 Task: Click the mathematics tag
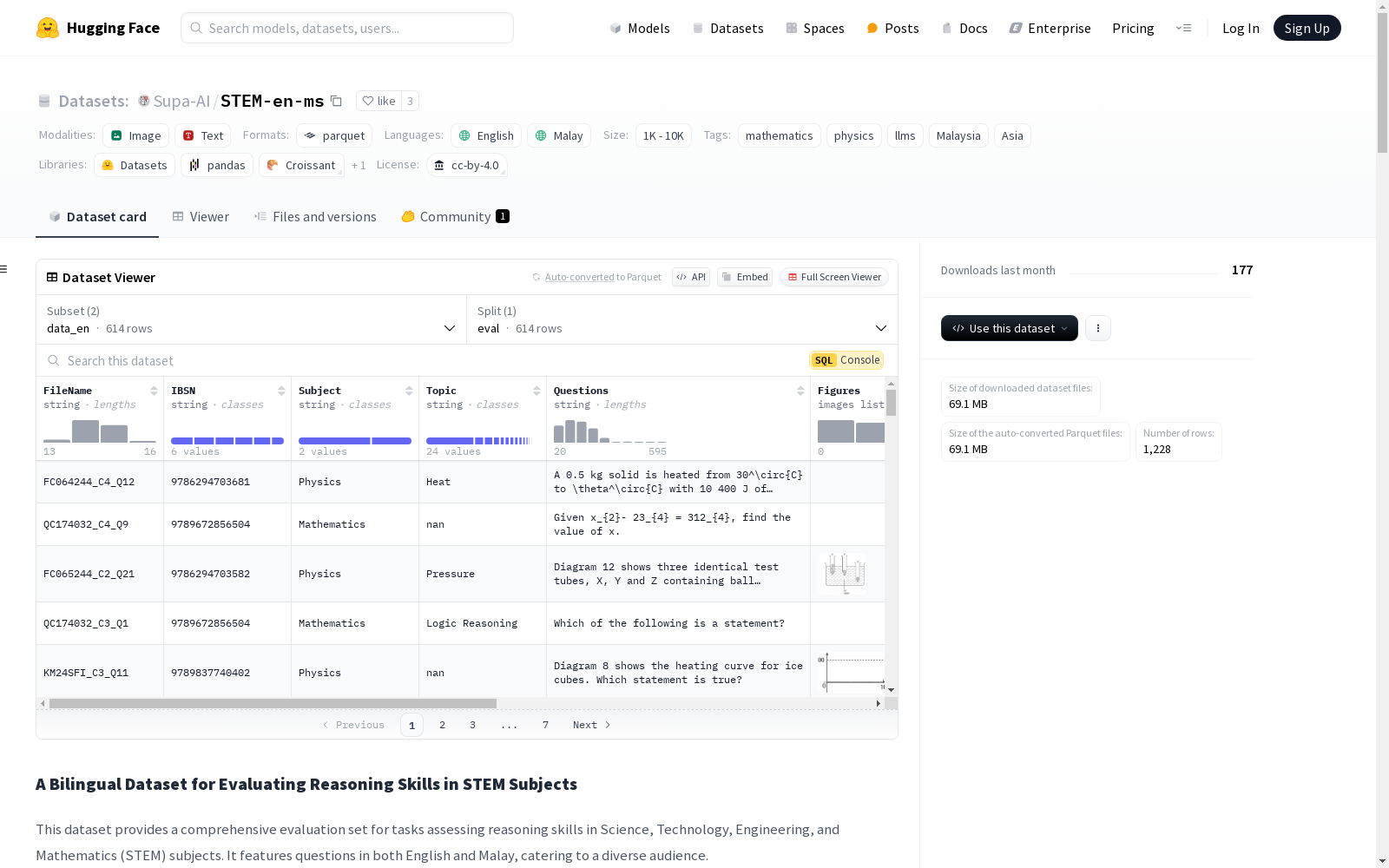(x=780, y=135)
